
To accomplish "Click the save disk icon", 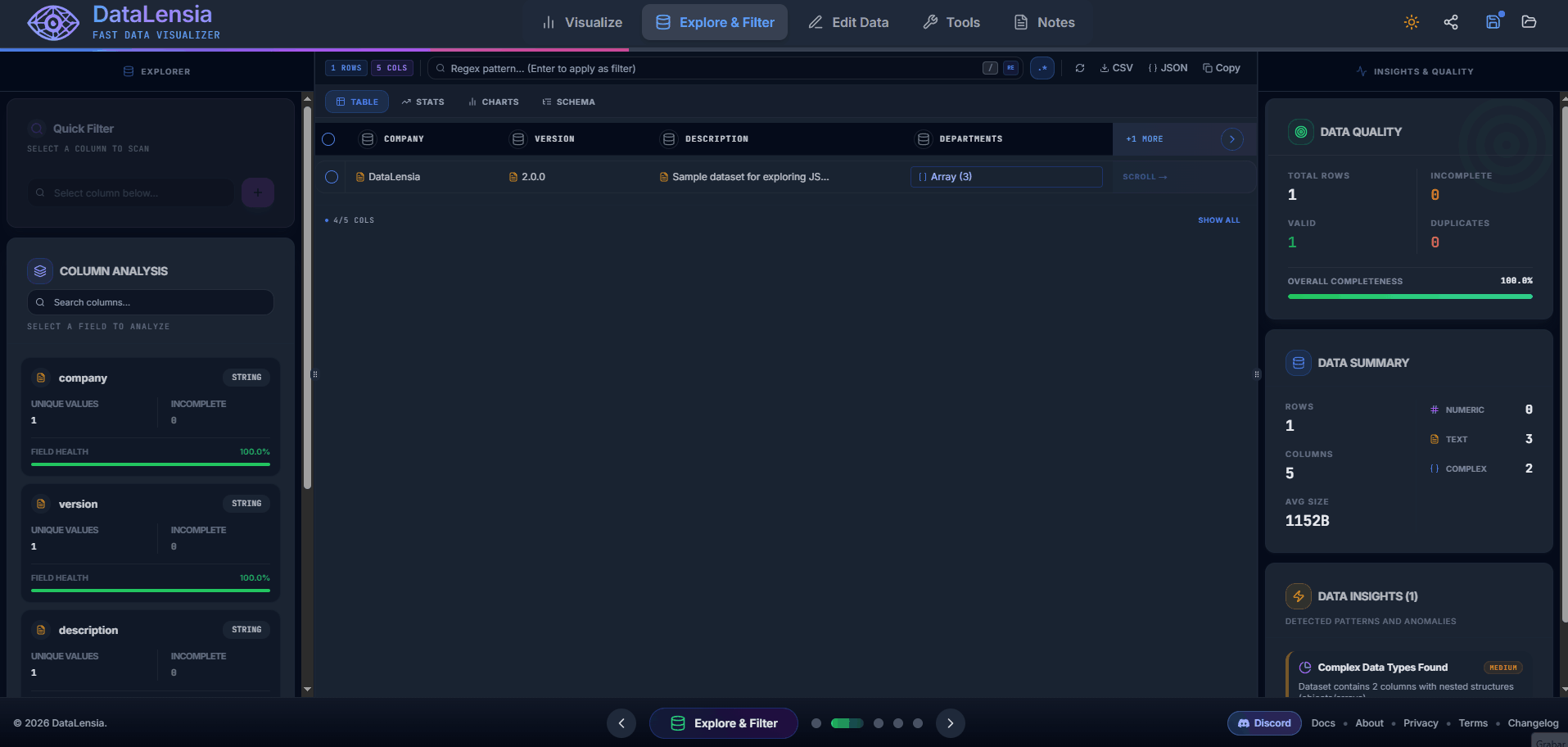I will tap(1493, 22).
